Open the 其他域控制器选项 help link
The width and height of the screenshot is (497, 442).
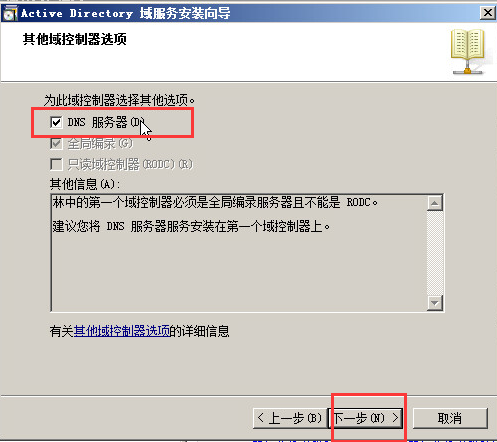(122, 331)
